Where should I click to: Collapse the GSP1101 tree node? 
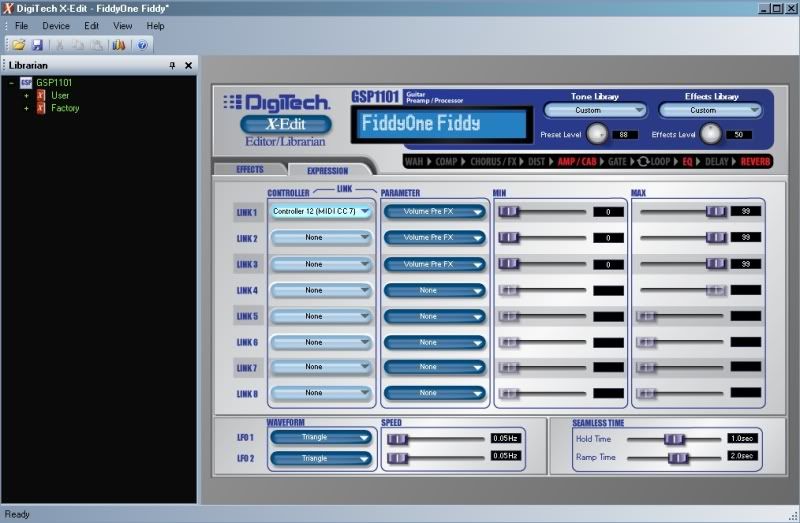[12, 83]
